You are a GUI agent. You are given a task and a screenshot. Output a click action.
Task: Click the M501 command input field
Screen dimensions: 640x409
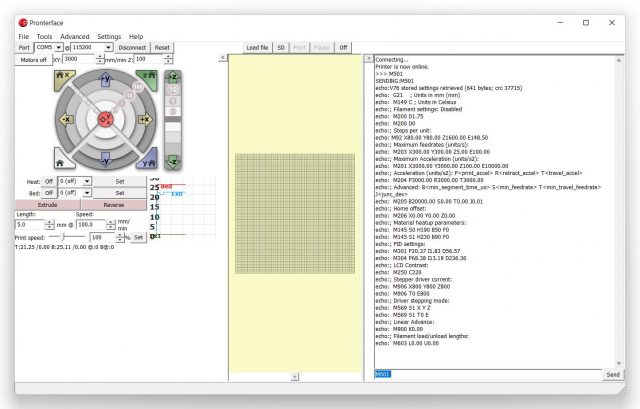coord(487,374)
